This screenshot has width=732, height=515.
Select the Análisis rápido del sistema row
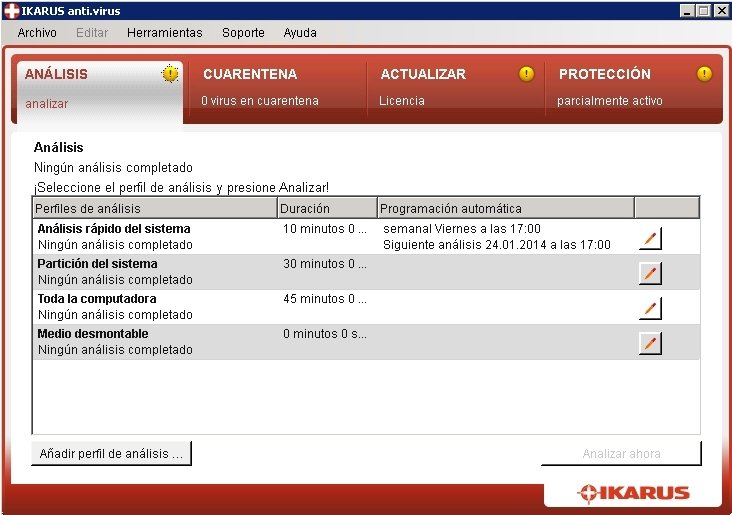[366, 237]
